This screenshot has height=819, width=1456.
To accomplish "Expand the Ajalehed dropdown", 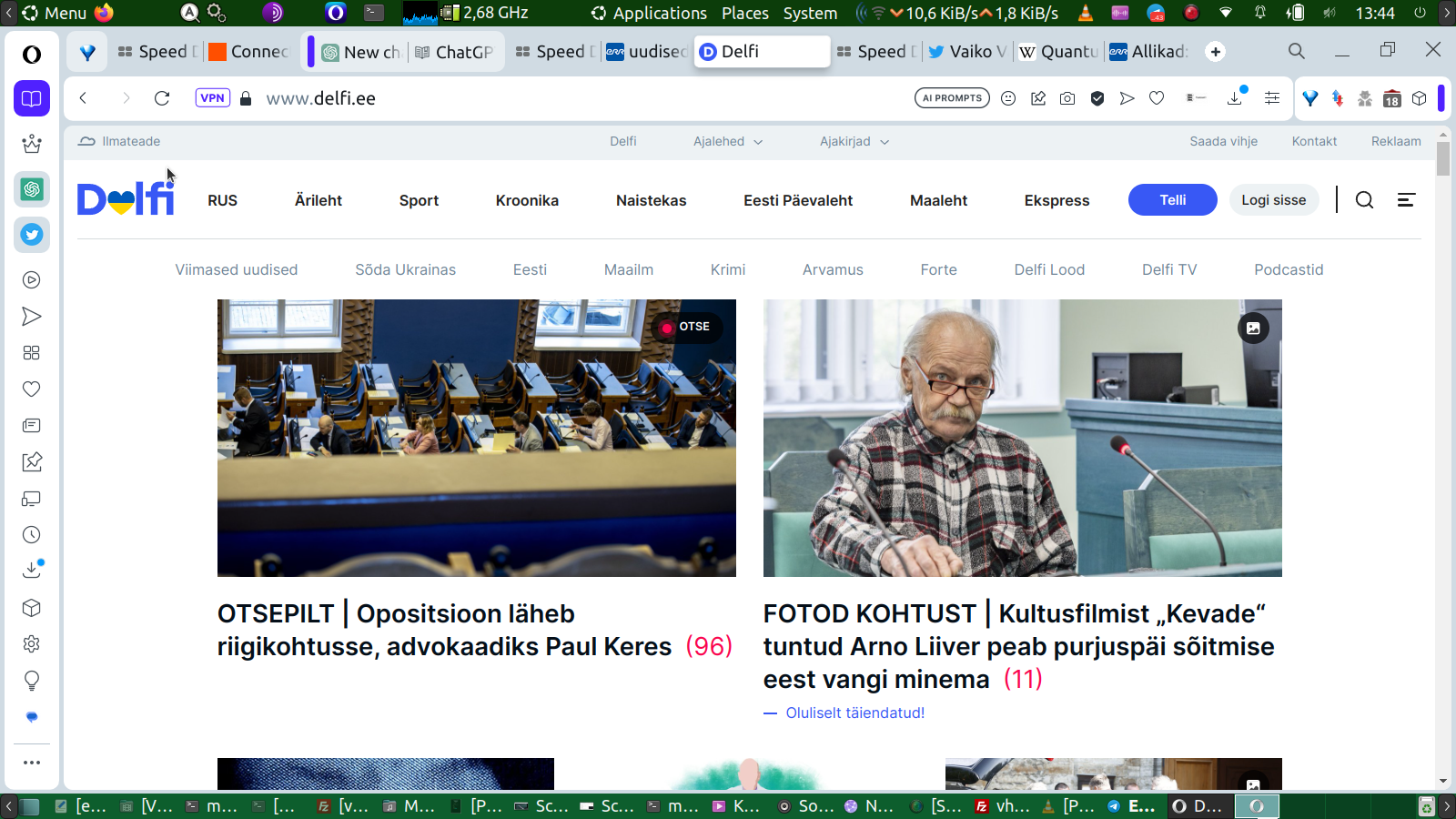I will click(x=727, y=141).
